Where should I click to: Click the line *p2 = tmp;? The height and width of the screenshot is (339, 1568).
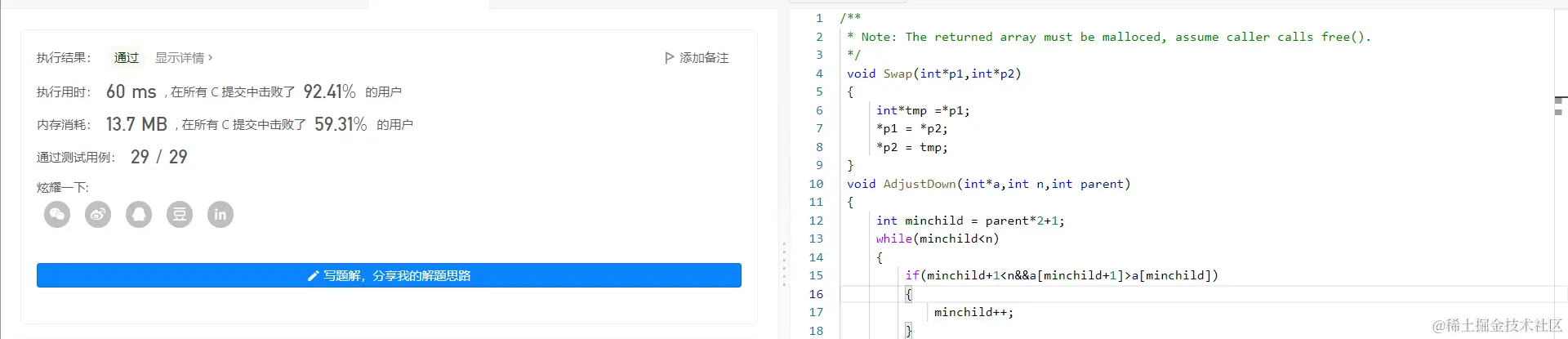tap(912, 147)
